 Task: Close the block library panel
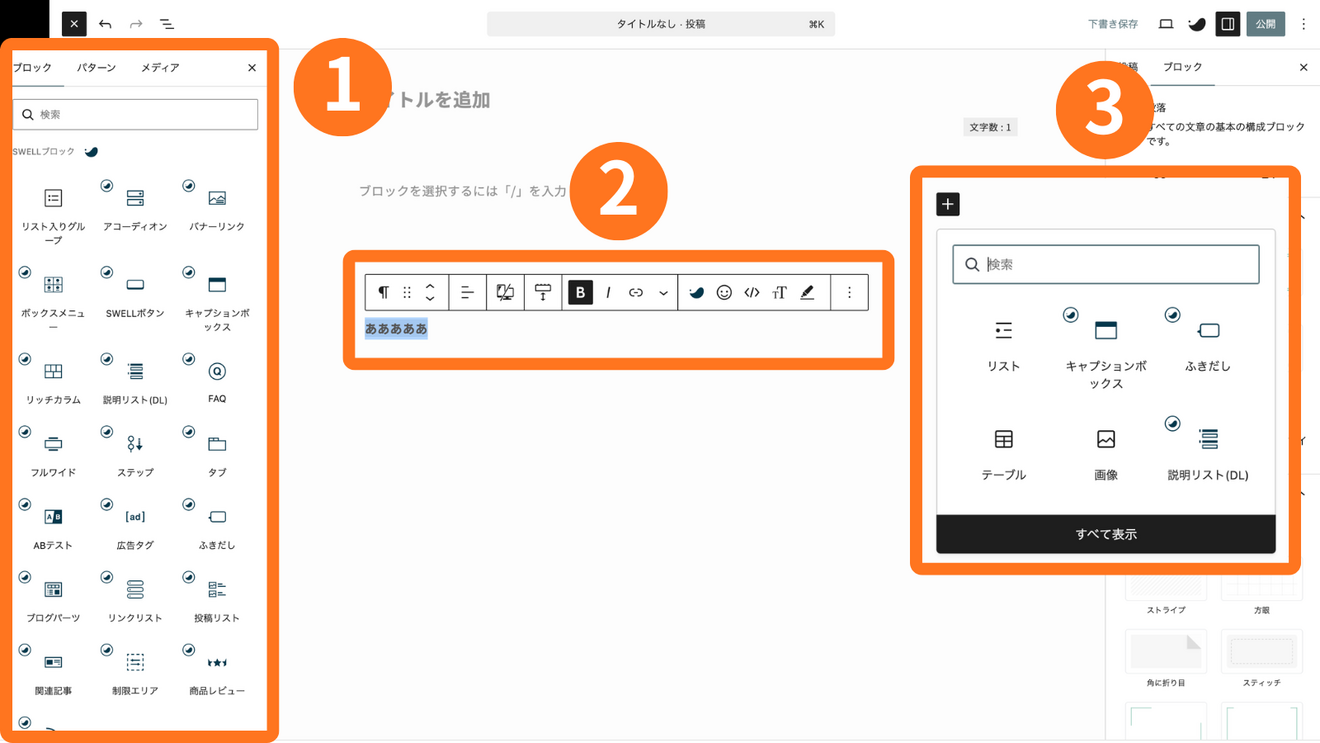(252, 68)
